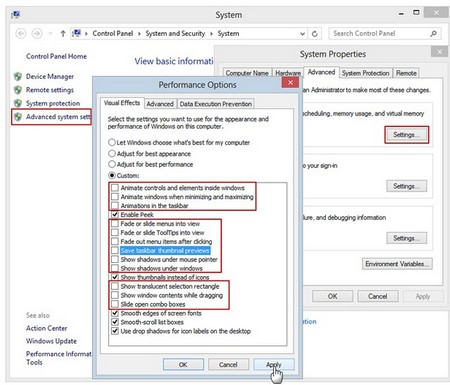The width and height of the screenshot is (450, 385).
Task: Open User Profiles Settings button
Action: [x=406, y=186]
